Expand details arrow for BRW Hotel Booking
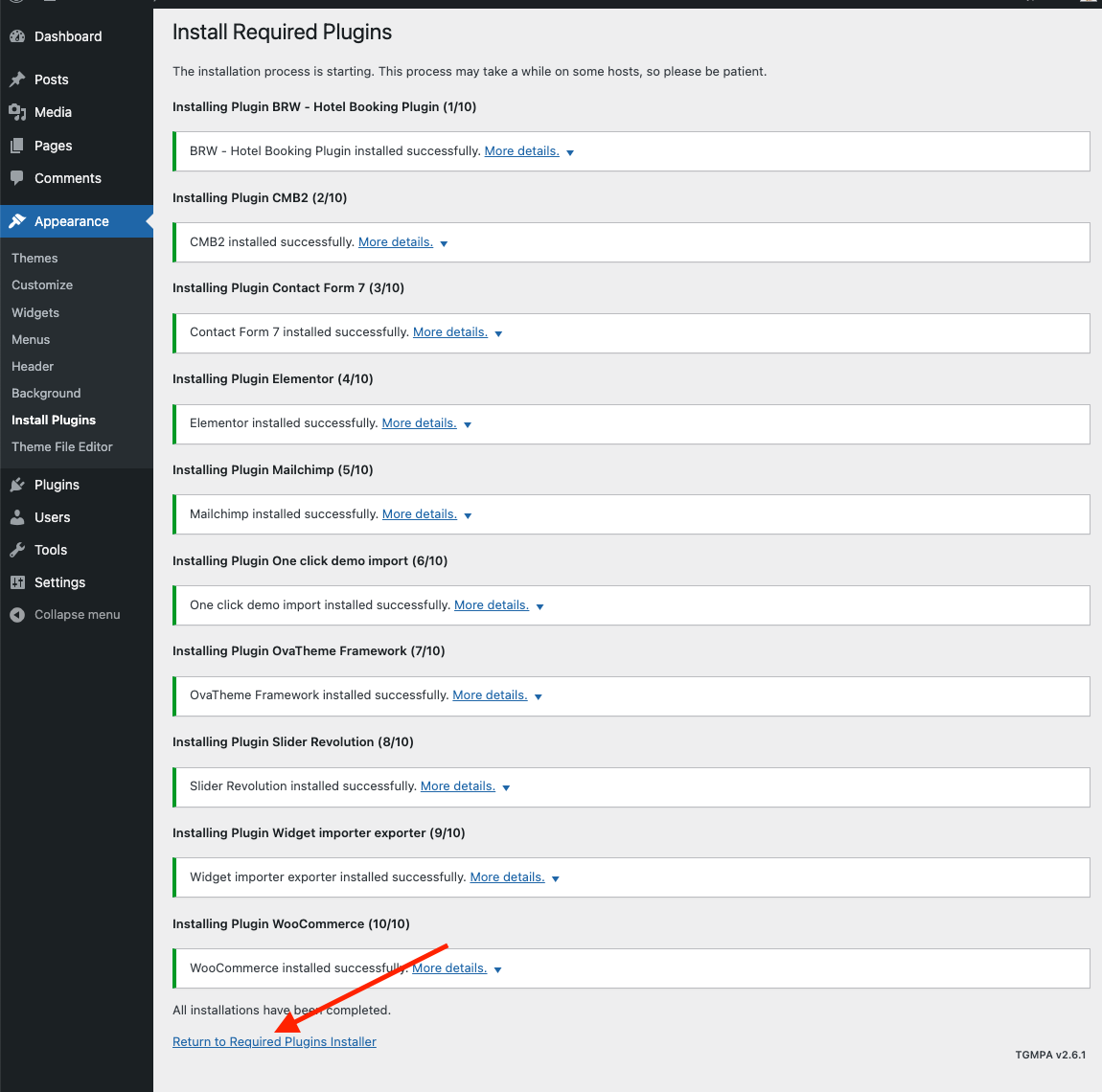 (570, 152)
